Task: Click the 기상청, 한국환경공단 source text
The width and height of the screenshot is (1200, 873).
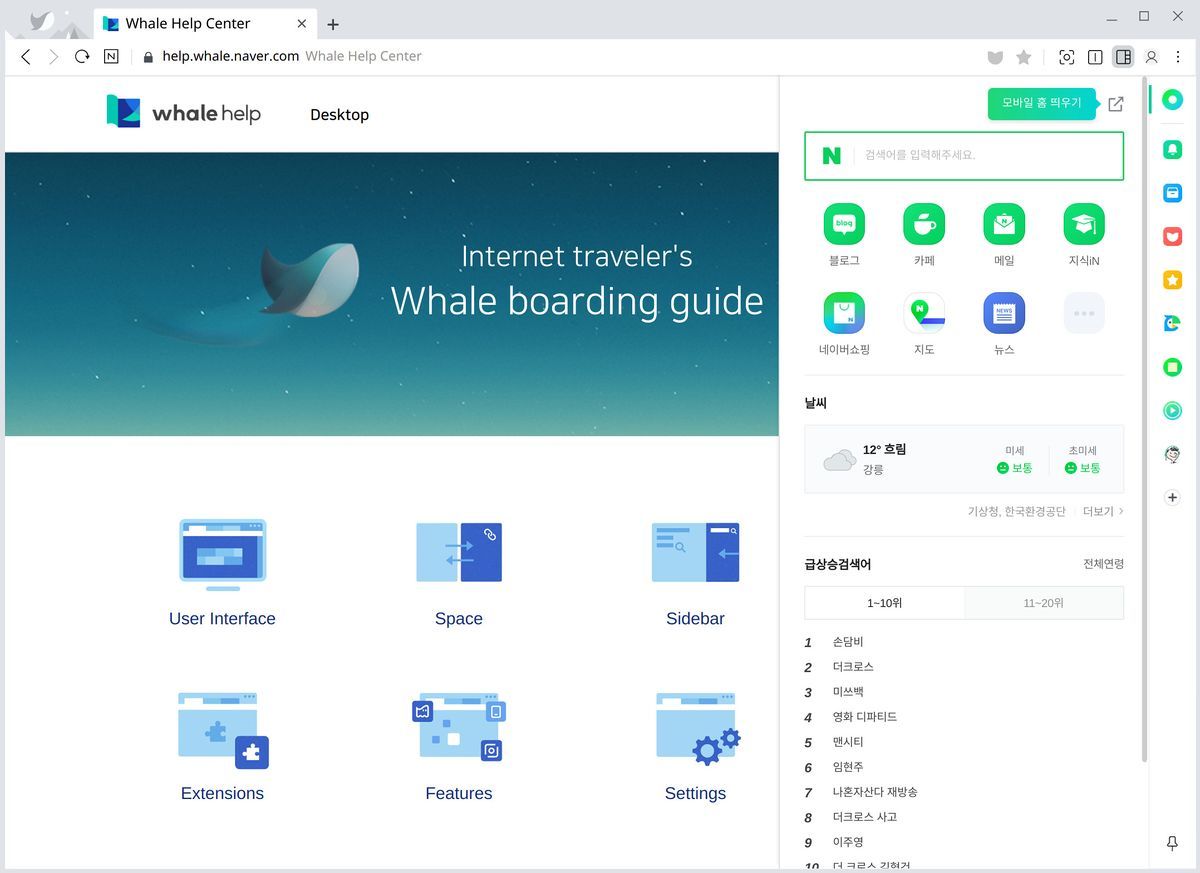Action: tap(1016, 512)
